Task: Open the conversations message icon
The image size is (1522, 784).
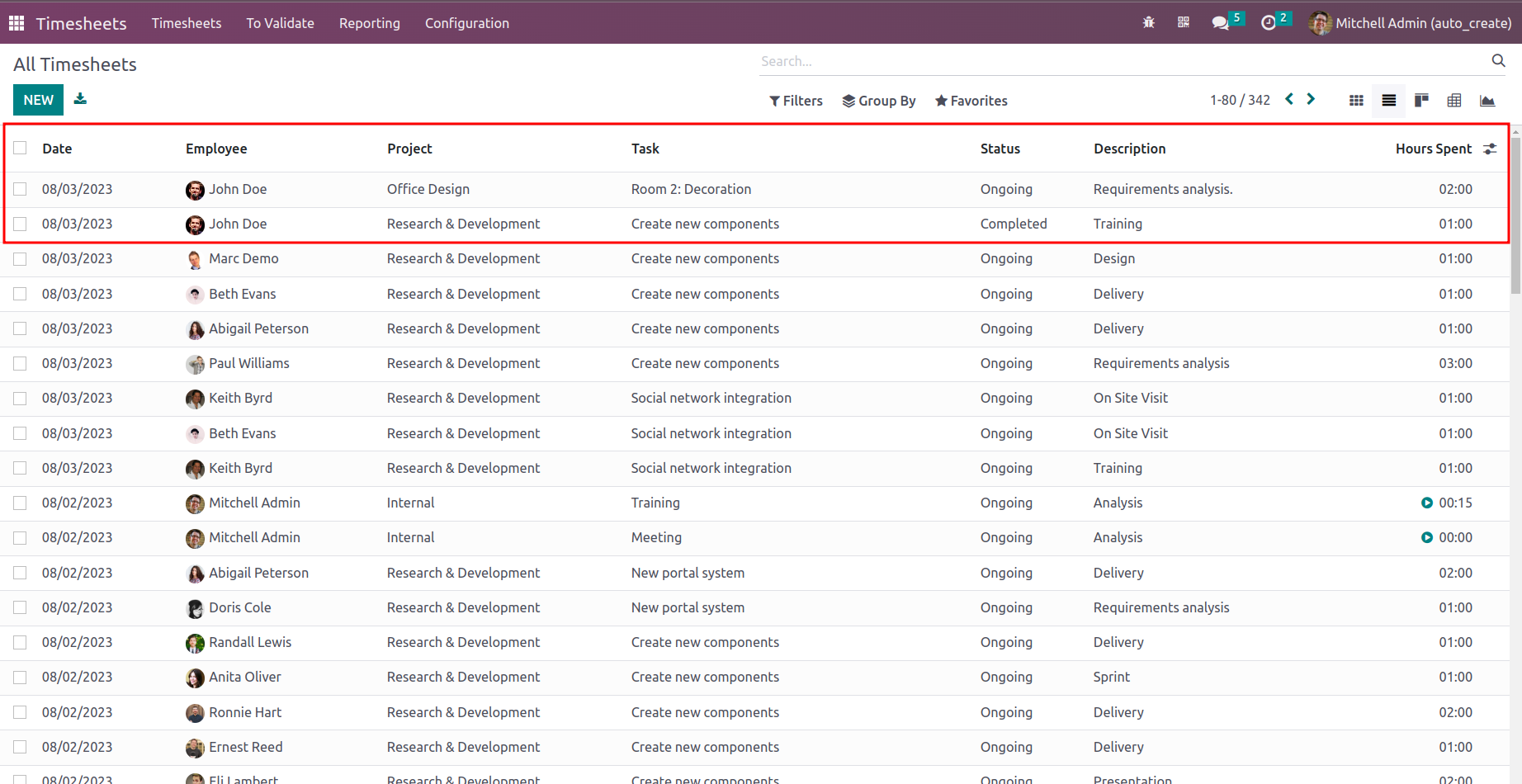Action: [x=1220, y=23]
